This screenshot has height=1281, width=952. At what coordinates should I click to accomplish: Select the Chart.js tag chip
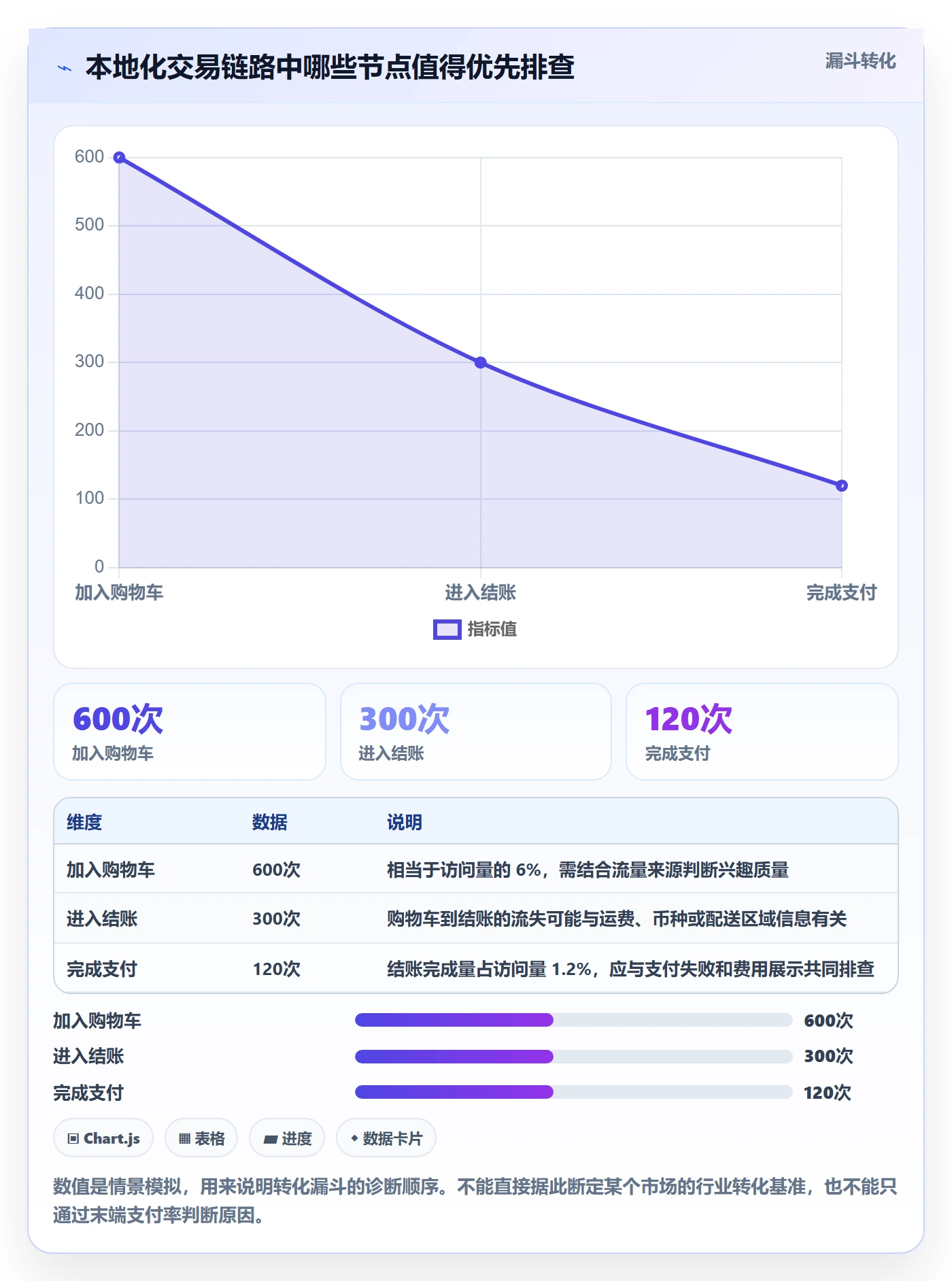point(103,1138)
